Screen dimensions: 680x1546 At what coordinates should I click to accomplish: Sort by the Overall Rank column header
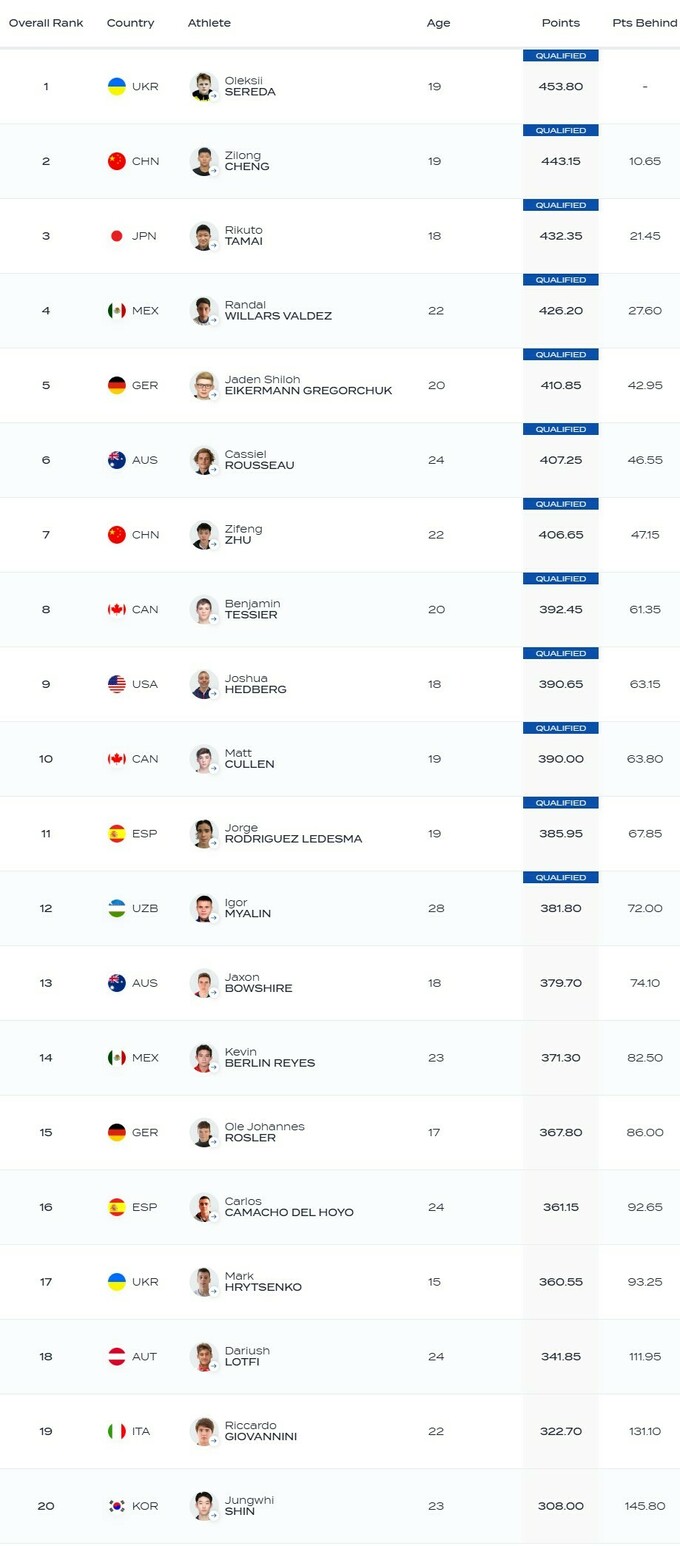(x=46, y=23)
